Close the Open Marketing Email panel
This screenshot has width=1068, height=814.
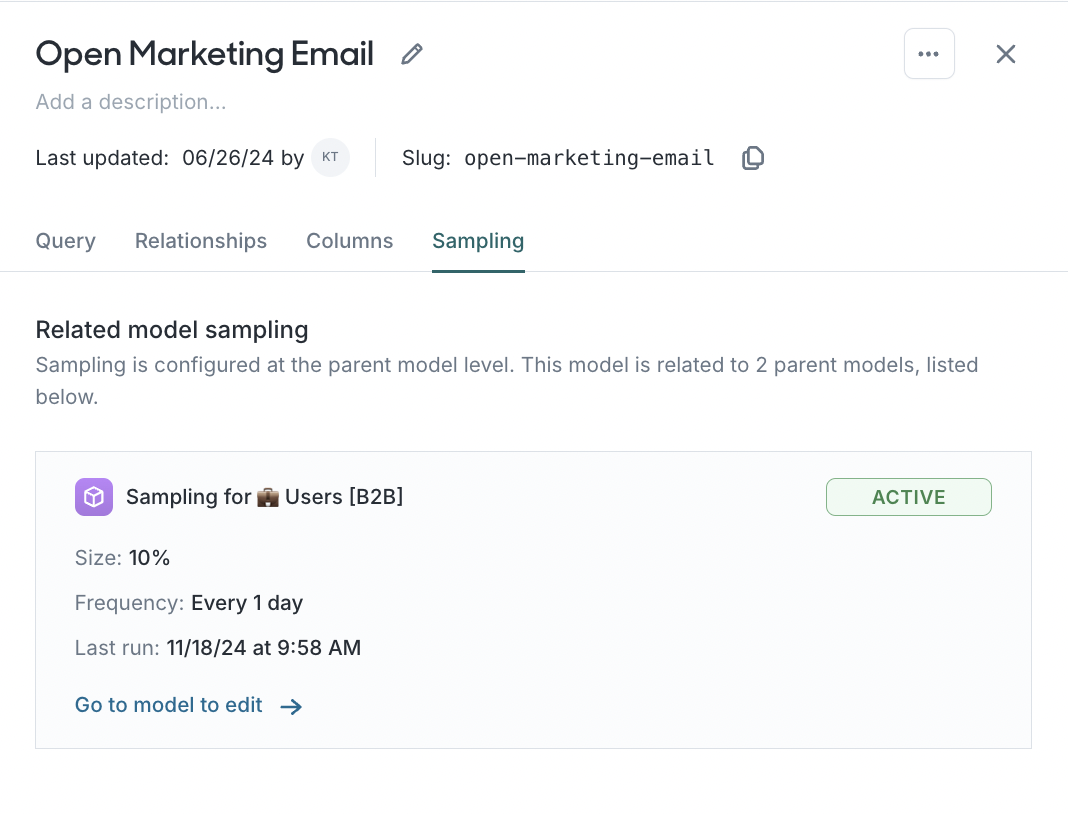tap(1005, 54)
